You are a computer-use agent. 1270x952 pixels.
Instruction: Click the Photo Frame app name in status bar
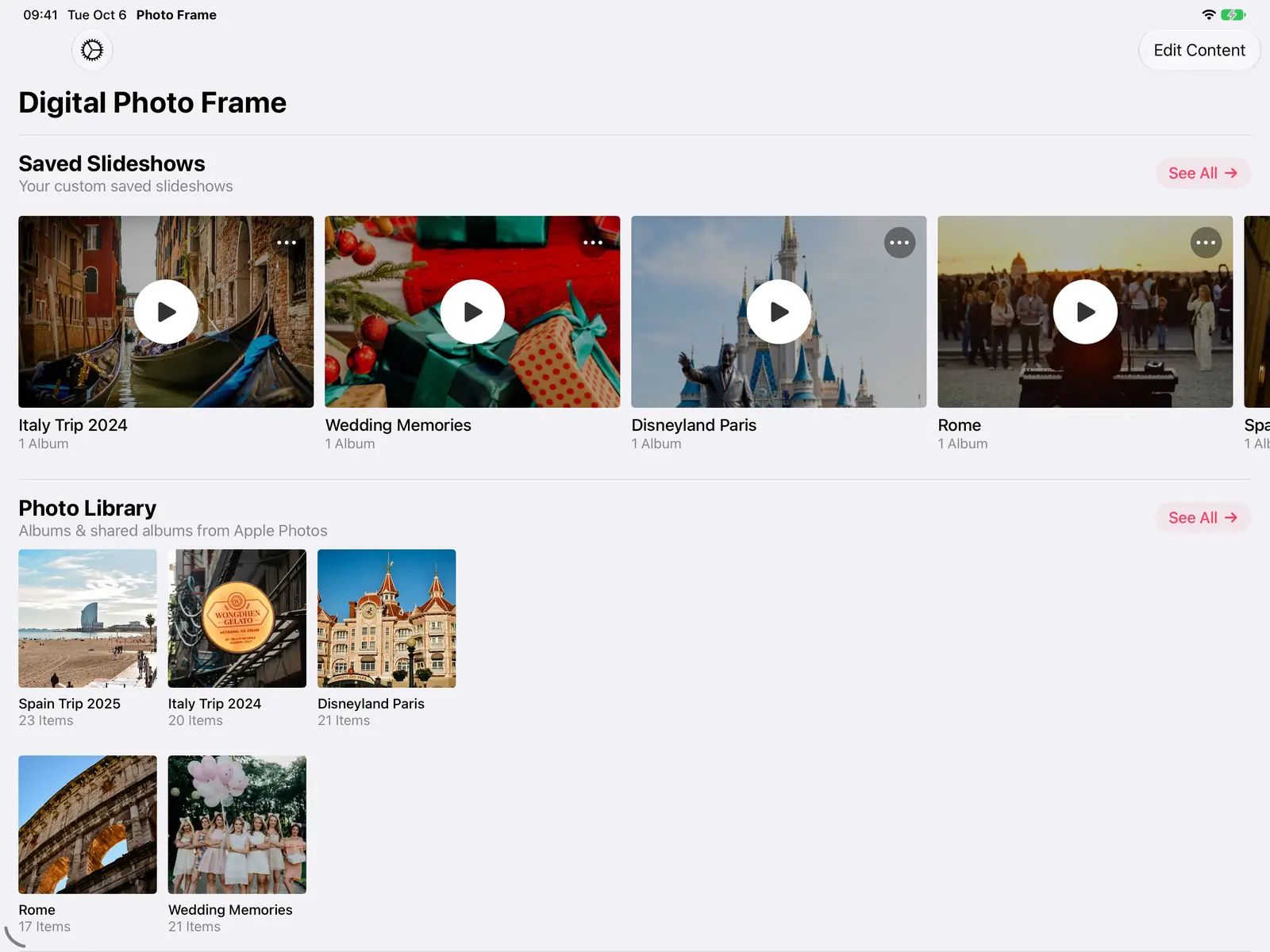click(x=176, y=15)
